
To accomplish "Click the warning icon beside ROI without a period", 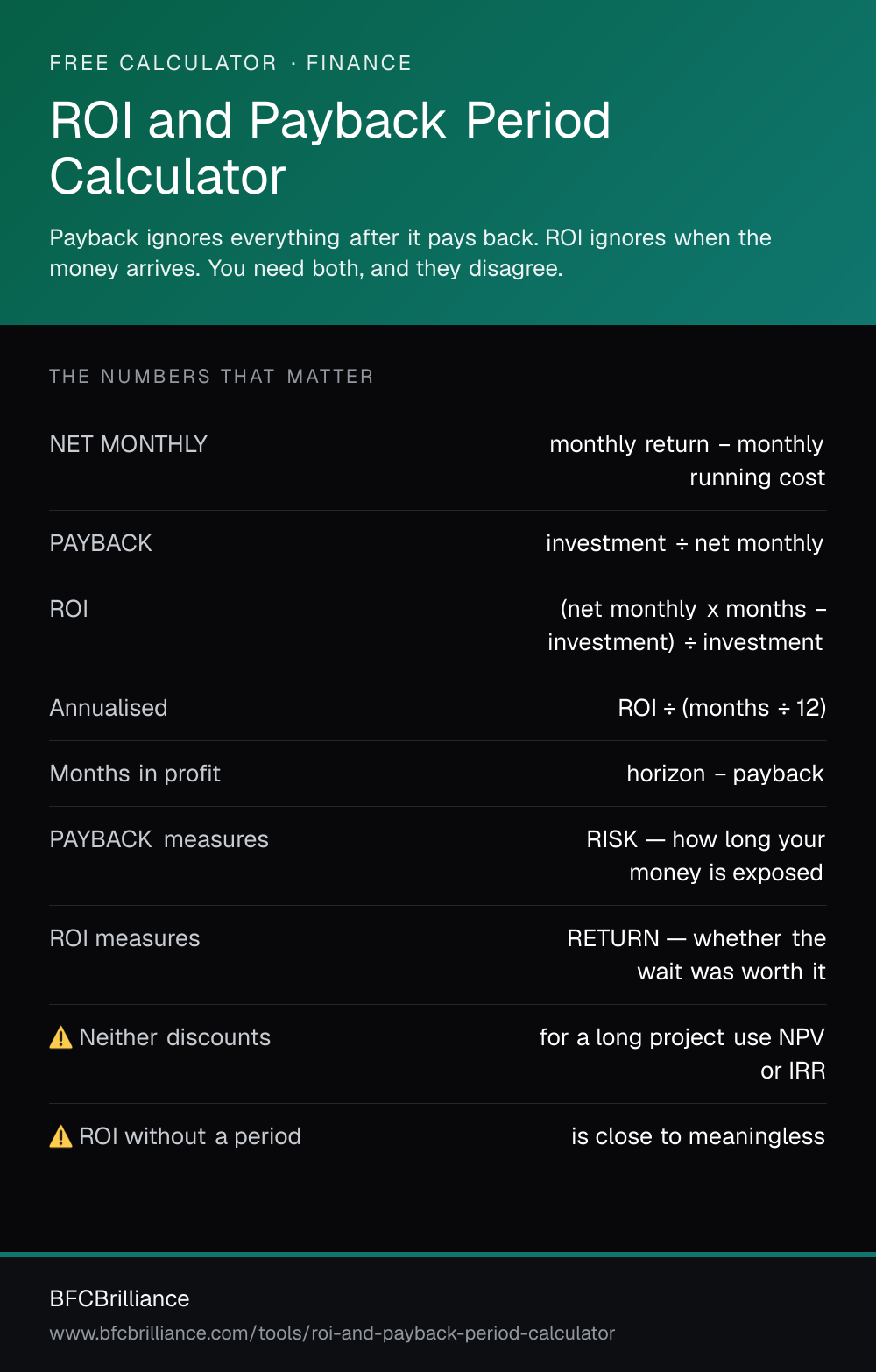I will point(61,1136).
